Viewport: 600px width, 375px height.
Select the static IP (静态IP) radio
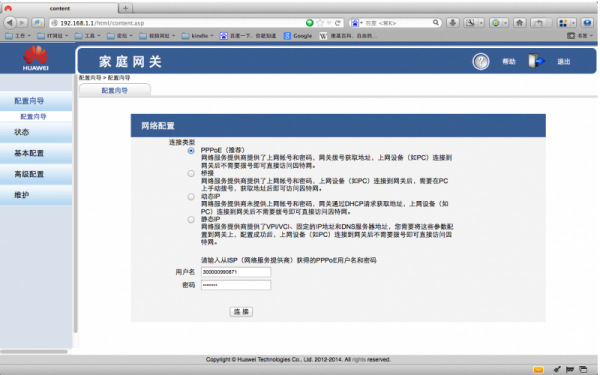(x=191, y=220)
